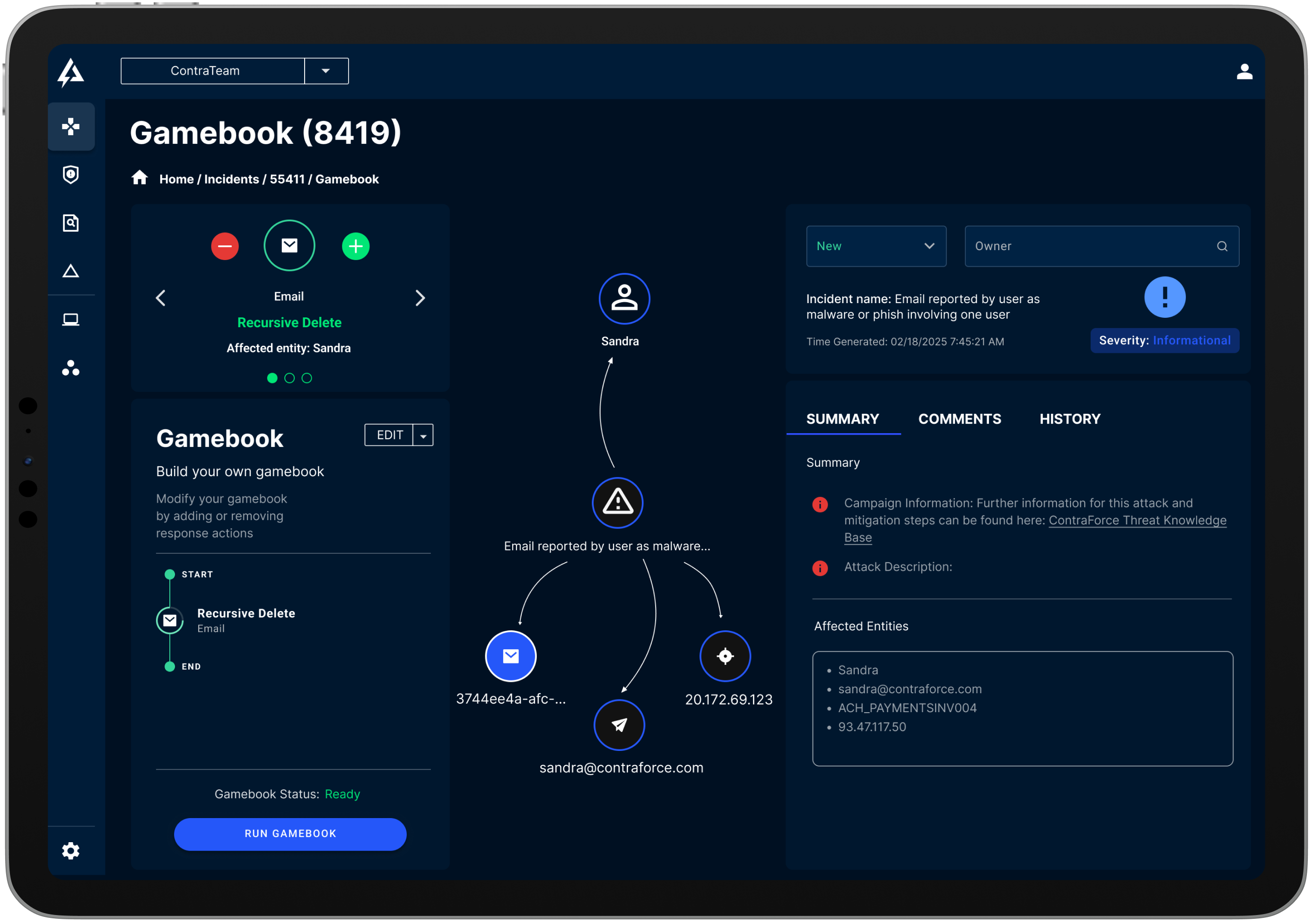This screenshot has width=1313, height=924.
Task: Open the triangle alerts icon in sidebar
Action: pyautogui.click(x=71, y=271)
